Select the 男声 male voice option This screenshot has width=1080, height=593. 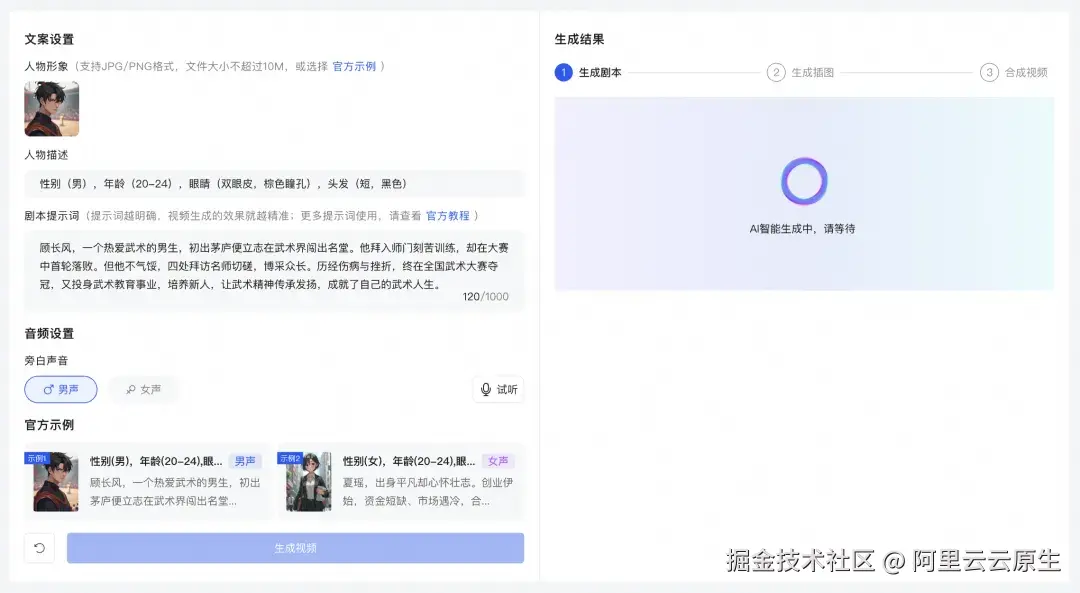60,389
